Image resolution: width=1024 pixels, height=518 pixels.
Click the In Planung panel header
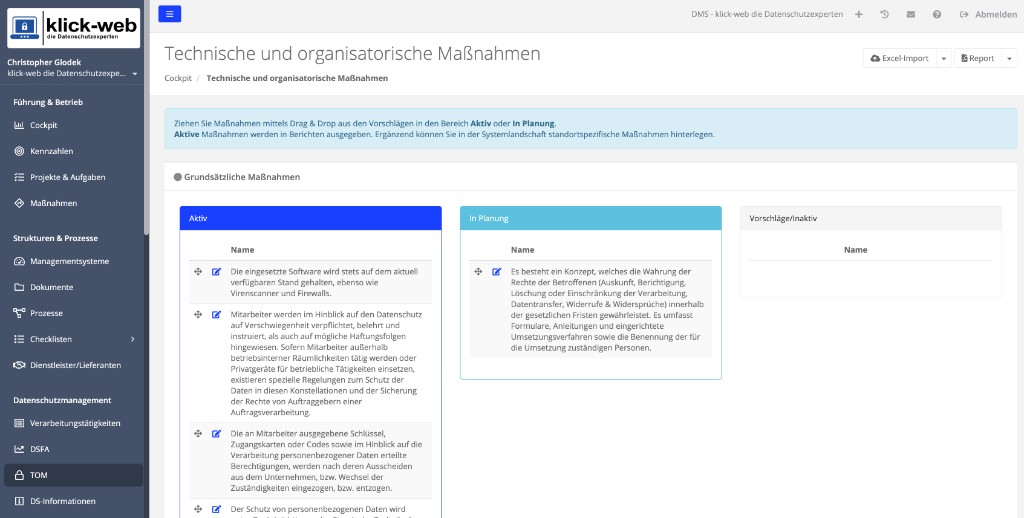click(x=591, y=218)
